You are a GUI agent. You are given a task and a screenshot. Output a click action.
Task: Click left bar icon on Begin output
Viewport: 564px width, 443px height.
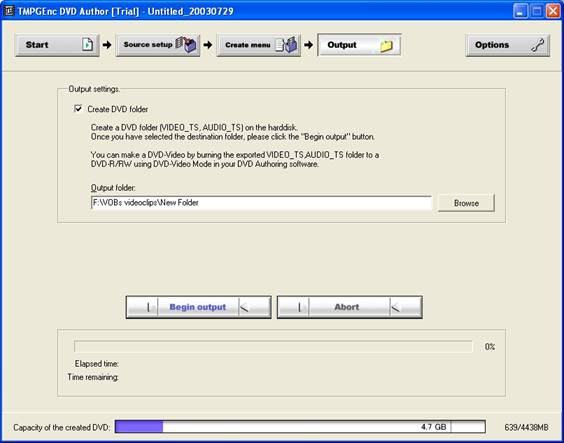147,307
